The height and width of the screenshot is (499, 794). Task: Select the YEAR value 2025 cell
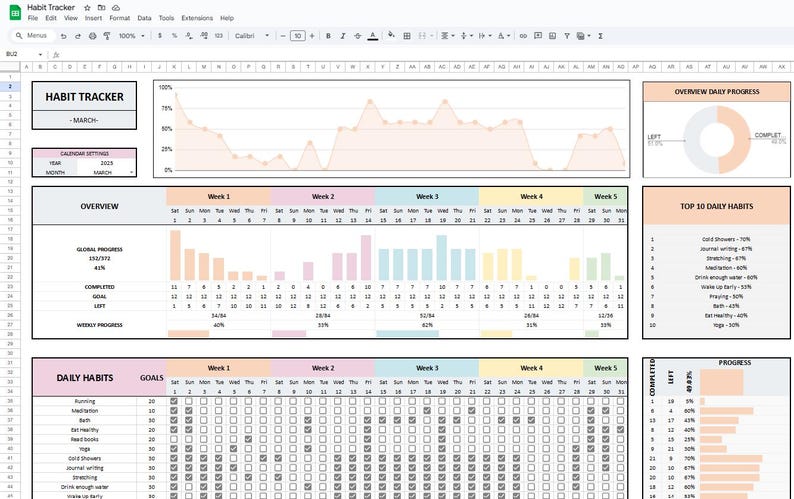click(x=106, y=163)
